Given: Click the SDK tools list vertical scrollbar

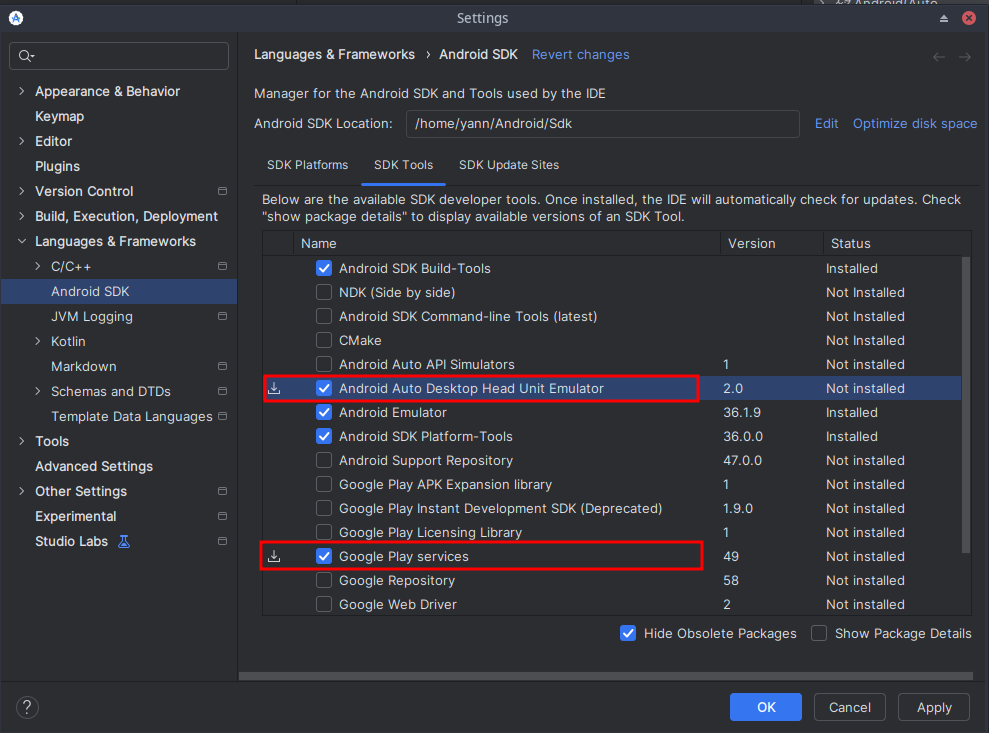Looking at the screenshot, I should click(965, 400).
